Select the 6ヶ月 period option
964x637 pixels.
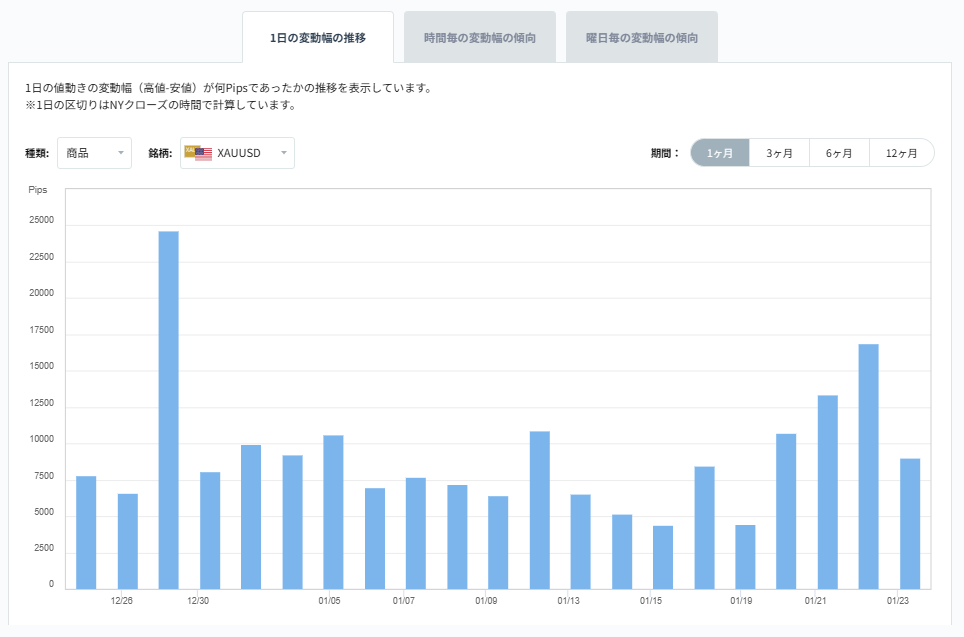(x=839, y=152)
